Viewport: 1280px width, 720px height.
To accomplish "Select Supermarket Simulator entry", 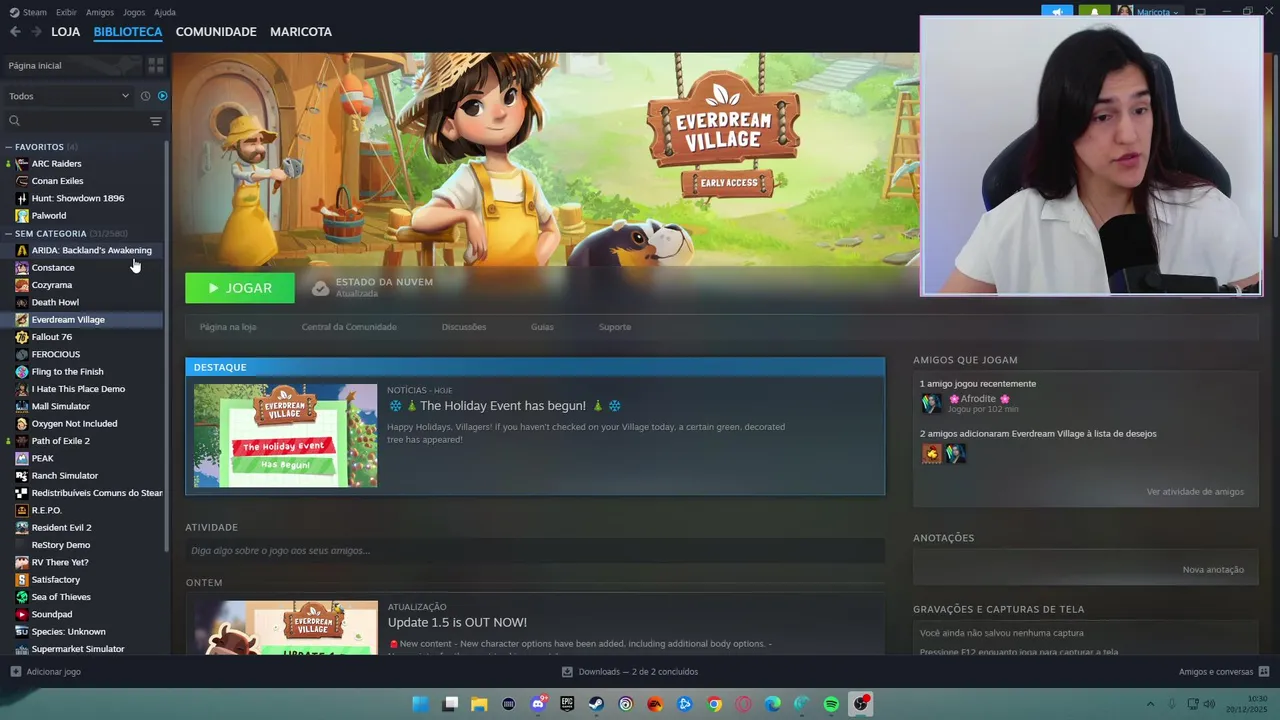I will [78, 649].
